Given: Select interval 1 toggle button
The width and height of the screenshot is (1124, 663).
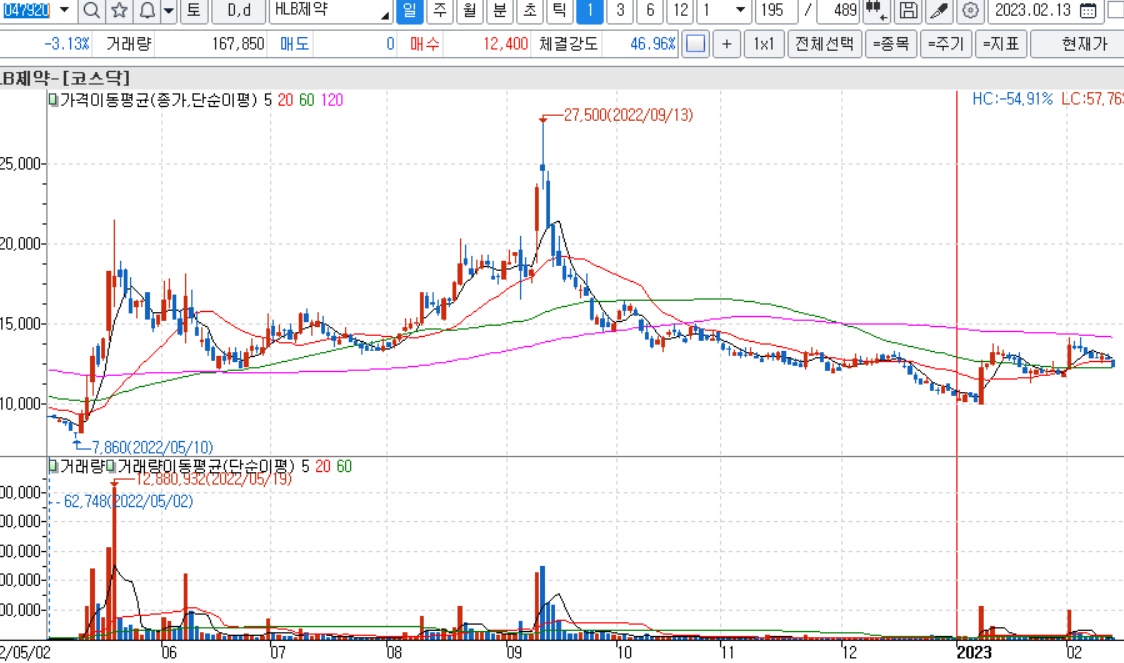Looking at the screenshot, I should pos(590,11).
